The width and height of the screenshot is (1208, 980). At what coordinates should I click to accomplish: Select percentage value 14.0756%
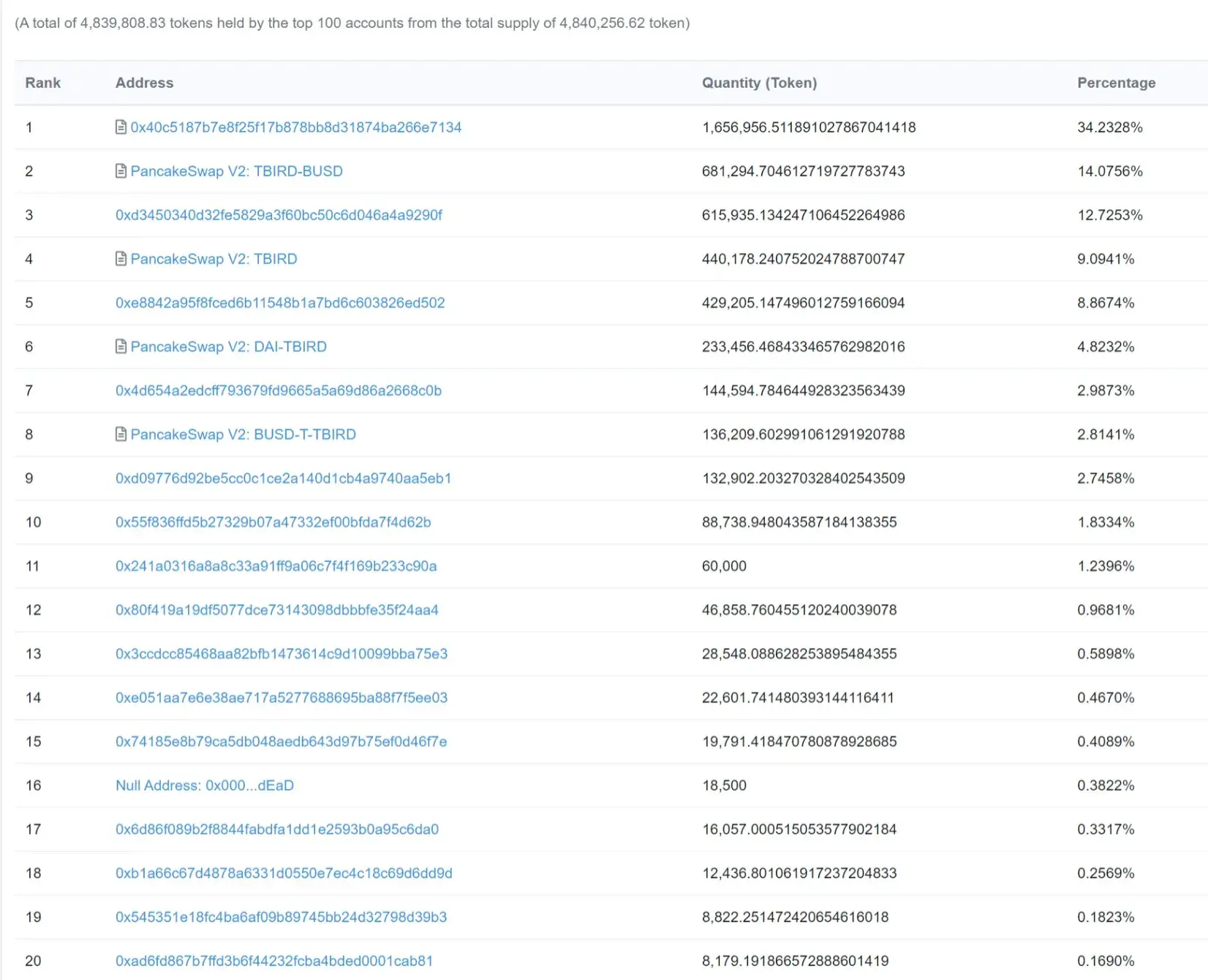tap(1110, 171)
